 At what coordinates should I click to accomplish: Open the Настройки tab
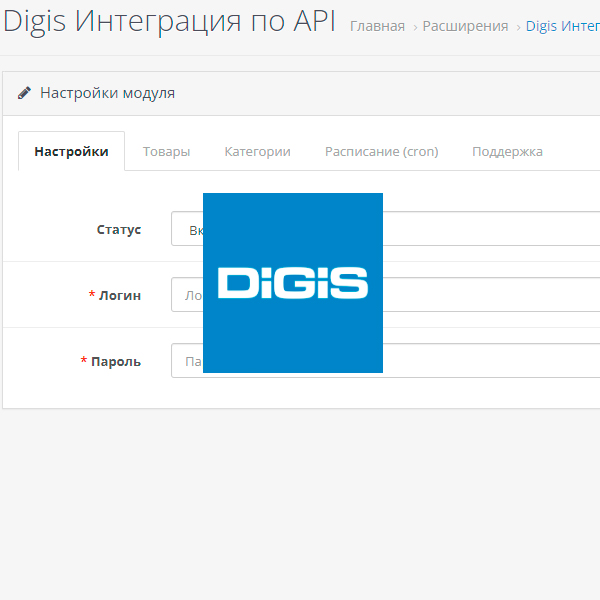(x=71, y=151)
